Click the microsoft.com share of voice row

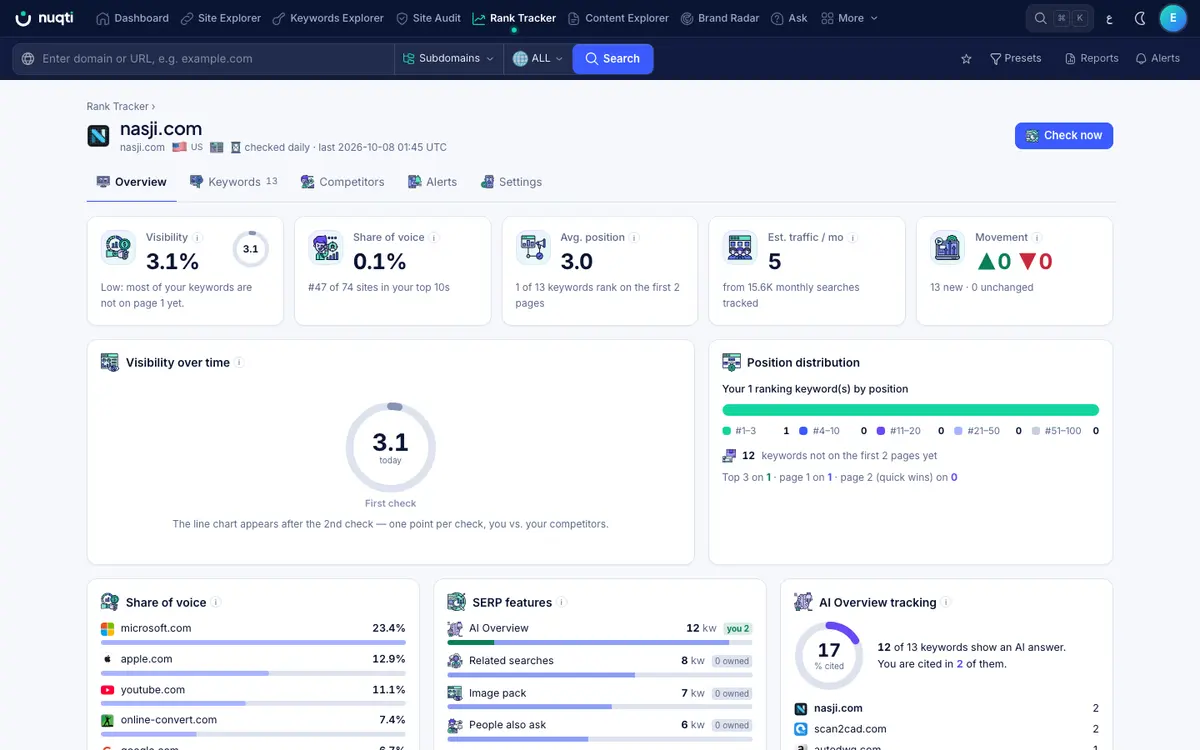click(253, 632)
